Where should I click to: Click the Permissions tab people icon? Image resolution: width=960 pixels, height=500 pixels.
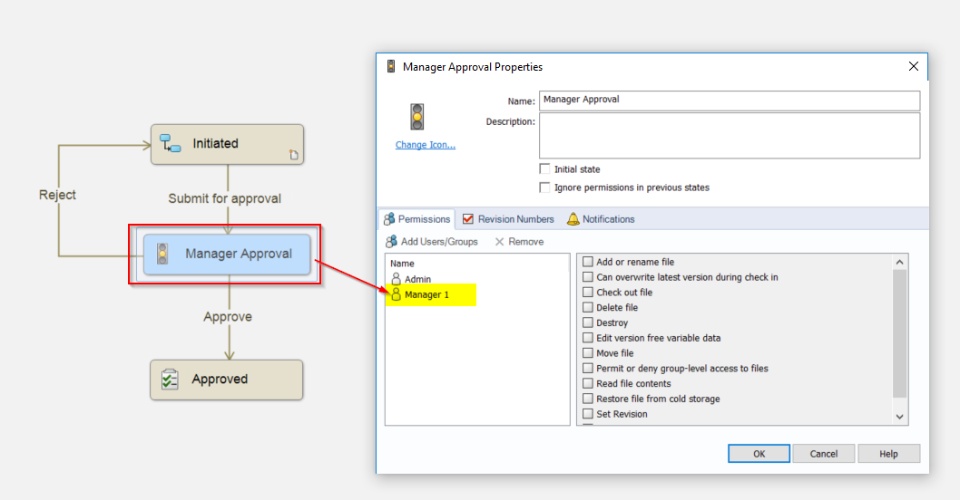pyautogui.click(x=389, y=219)
